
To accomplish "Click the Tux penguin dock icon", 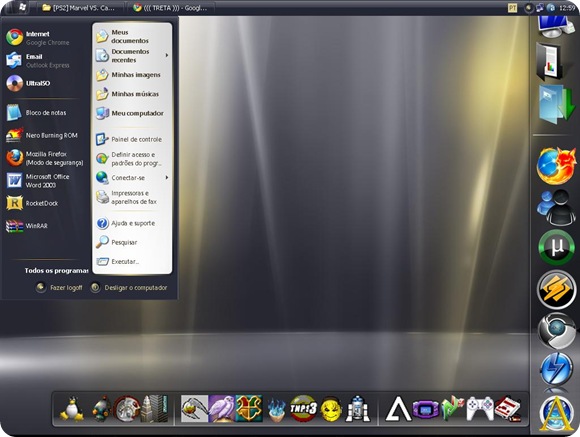I will point(72,409).
